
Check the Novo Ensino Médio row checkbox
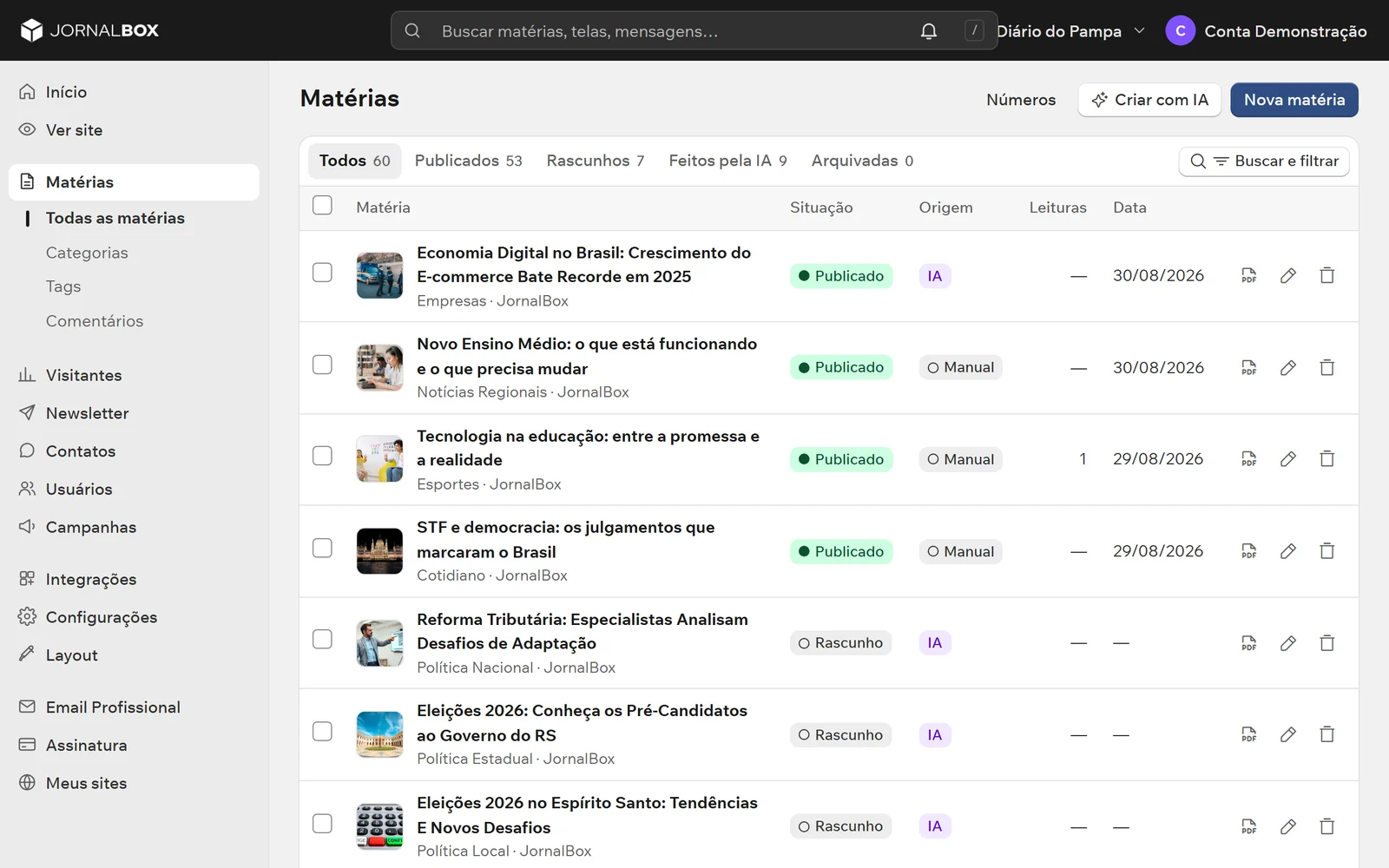coord(322,365)
